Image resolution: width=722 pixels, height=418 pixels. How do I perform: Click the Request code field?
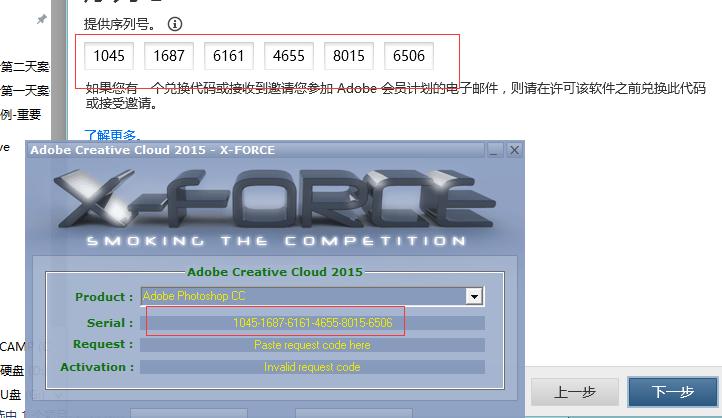coord(313,345)
